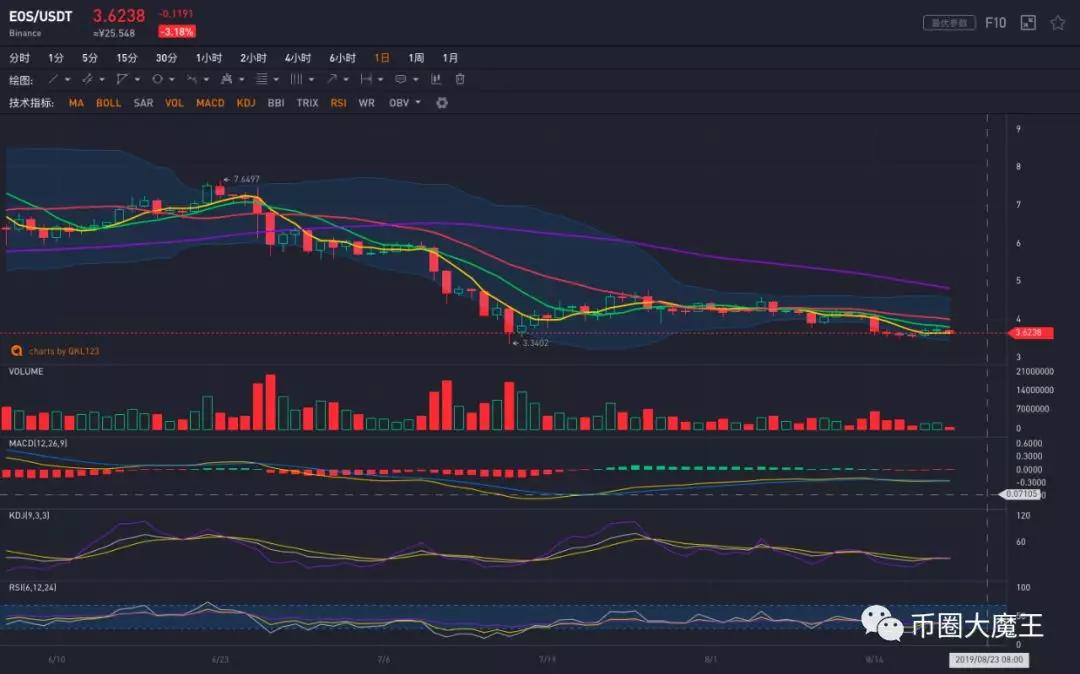Switch to 4小时 timeframe
Viewport: 1080px width, 674px height.
tap(298, 58)
